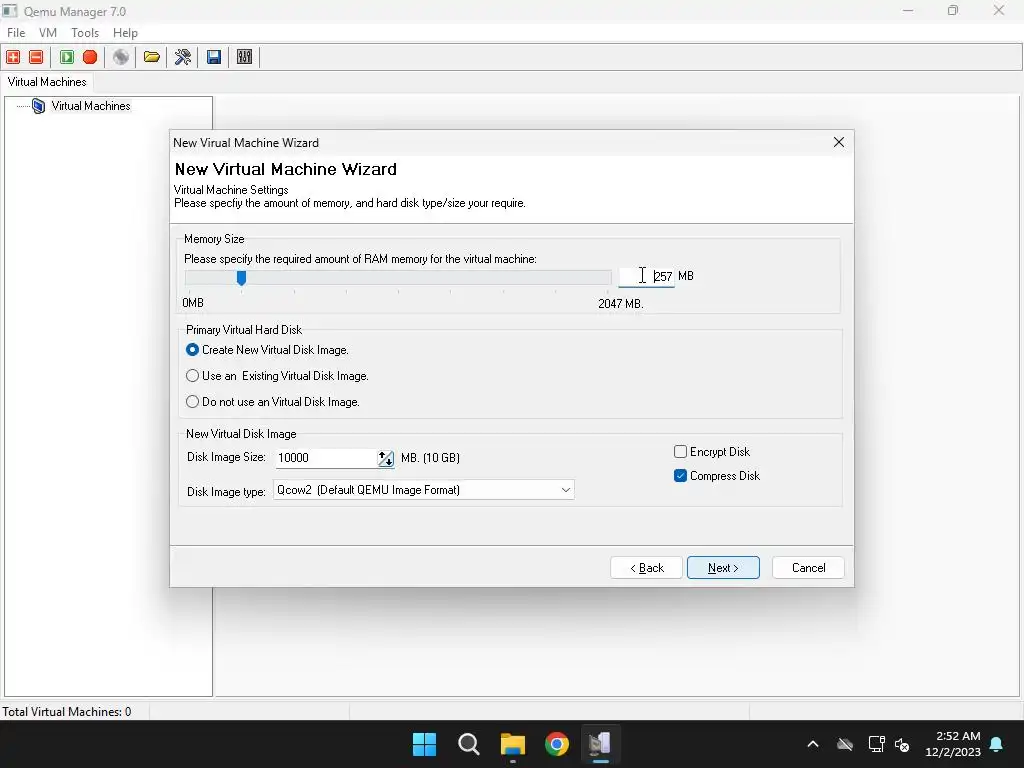Image resolution: width=1024 pixels, height=768 pixels.
Task: Click the Back button in wizard
Action: point(647,568)
